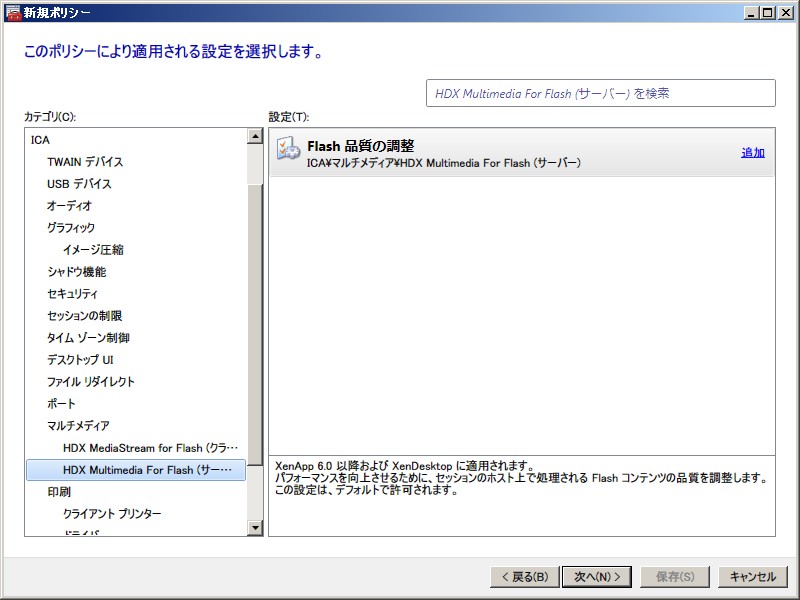Image resolution: width=800 pixels, height=600 pixels.
Task: Click the 戻る(B) back button
Action: (522, 577)
